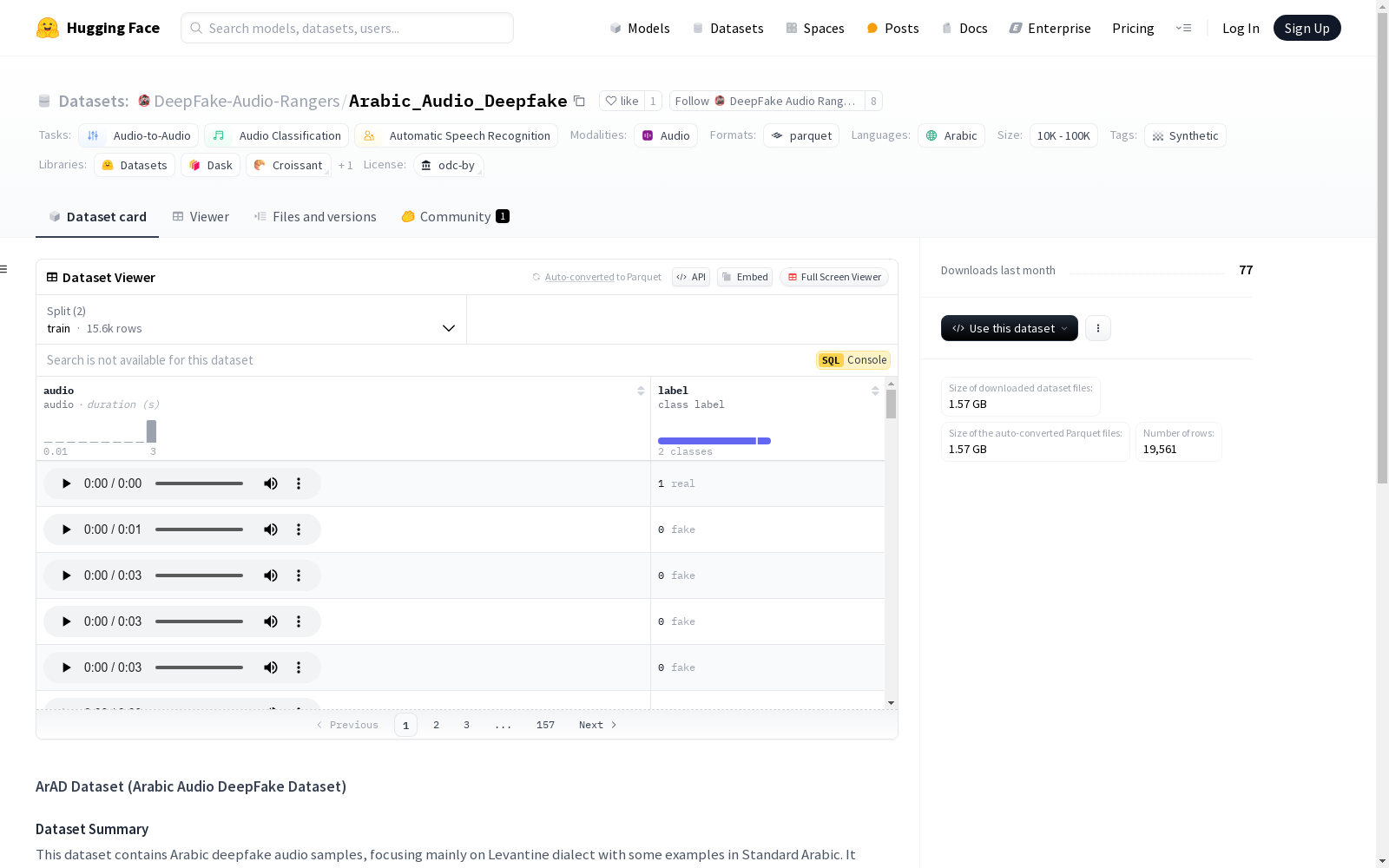Go to page 157 of viewer
The image size is (1389, 868).
click(545, 725)
